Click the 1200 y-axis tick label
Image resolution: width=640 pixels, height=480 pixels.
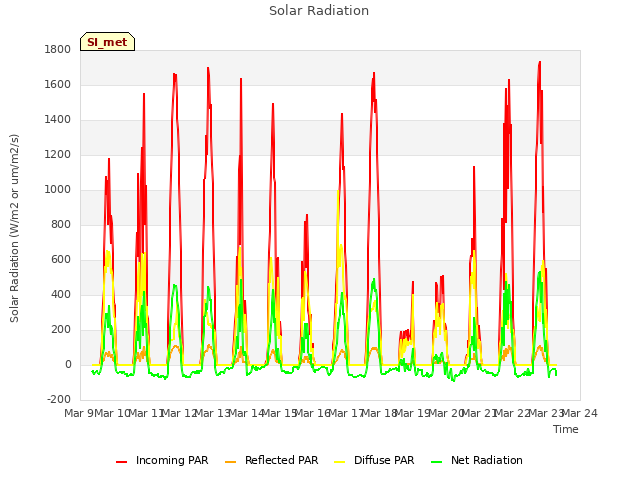click(x=58, y=155)
